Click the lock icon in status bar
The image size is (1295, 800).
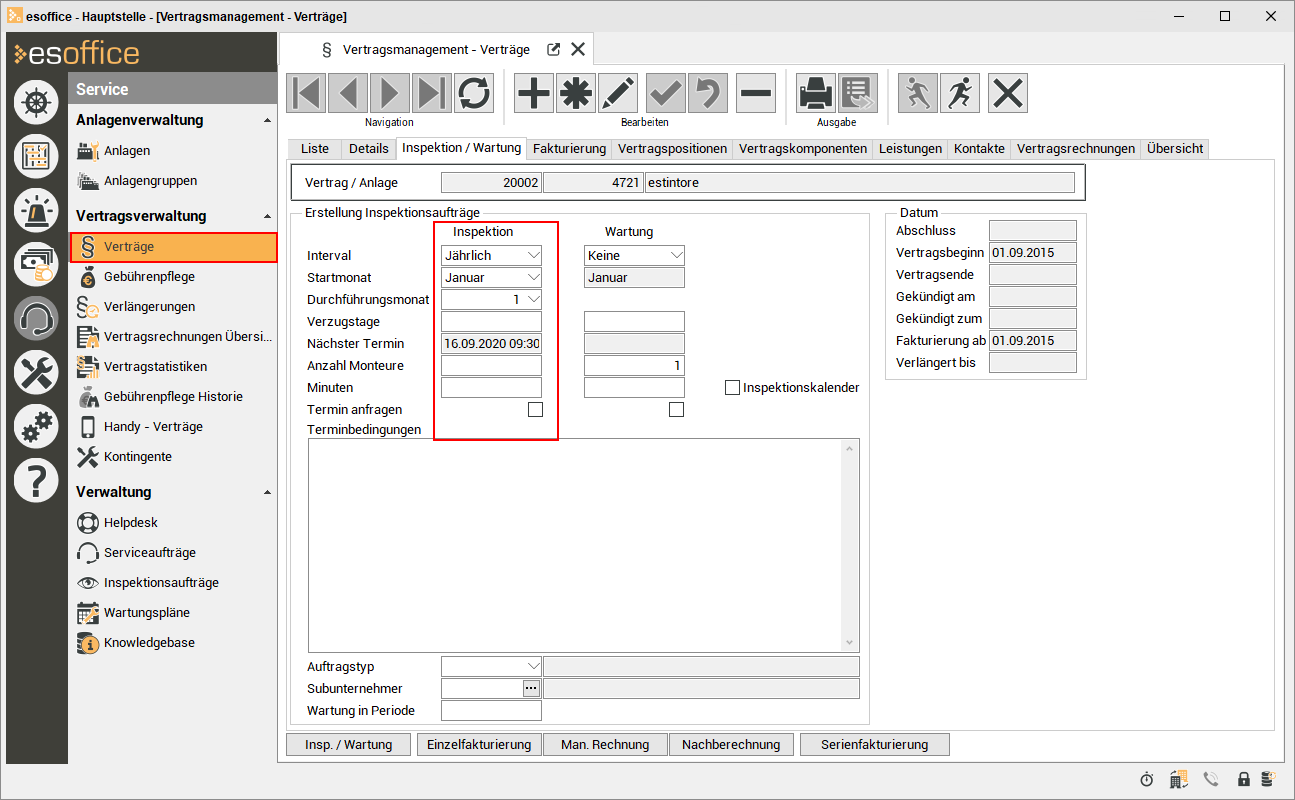1244,779
